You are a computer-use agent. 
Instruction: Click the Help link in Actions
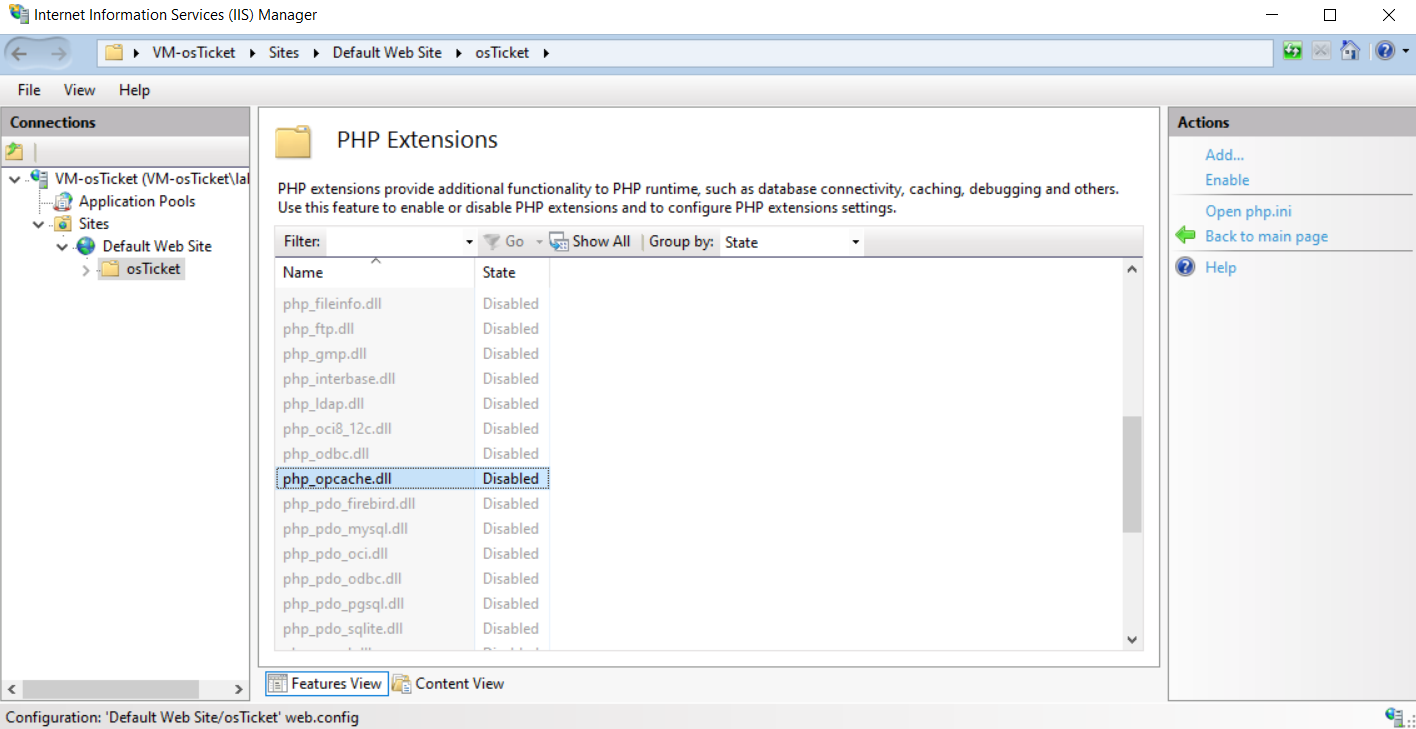1220,267
